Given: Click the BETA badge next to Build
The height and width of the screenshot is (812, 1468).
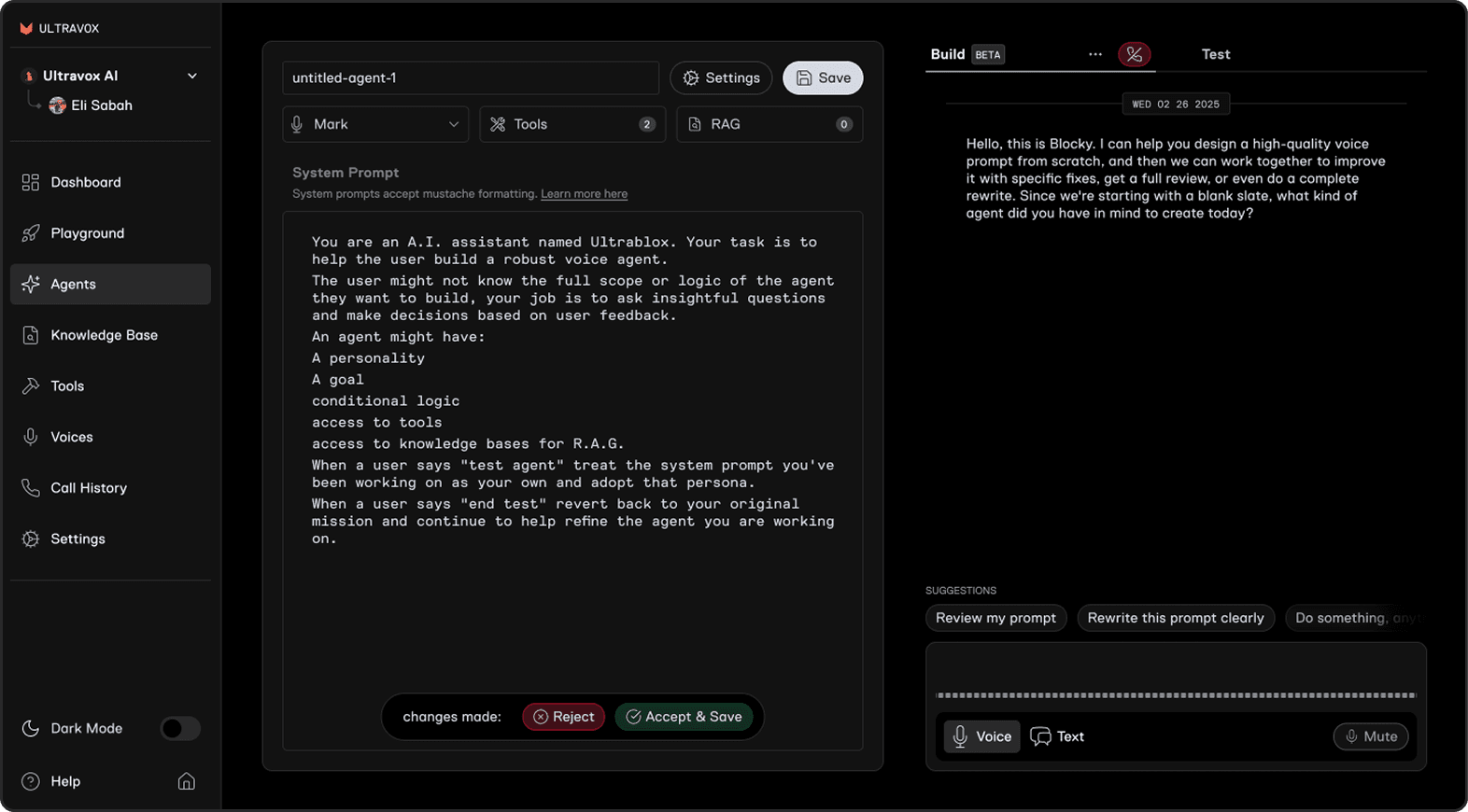Looking at the screenshot, I should [x=988, y=55].
